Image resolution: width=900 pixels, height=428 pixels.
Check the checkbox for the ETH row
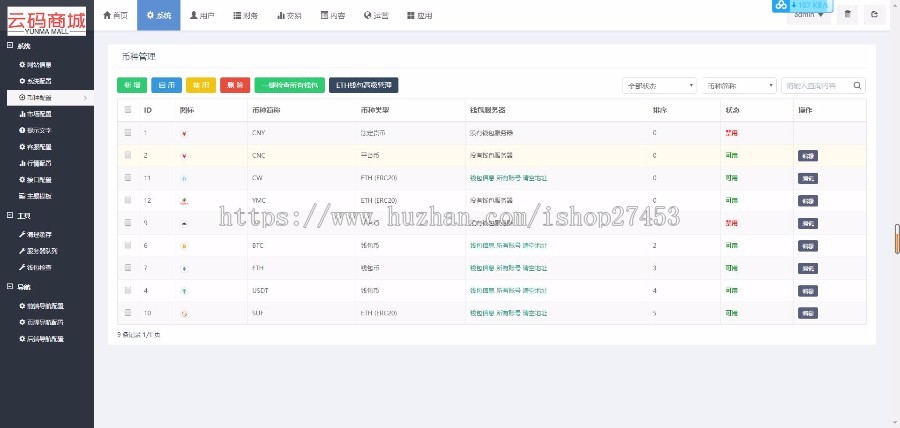(128, 267)
